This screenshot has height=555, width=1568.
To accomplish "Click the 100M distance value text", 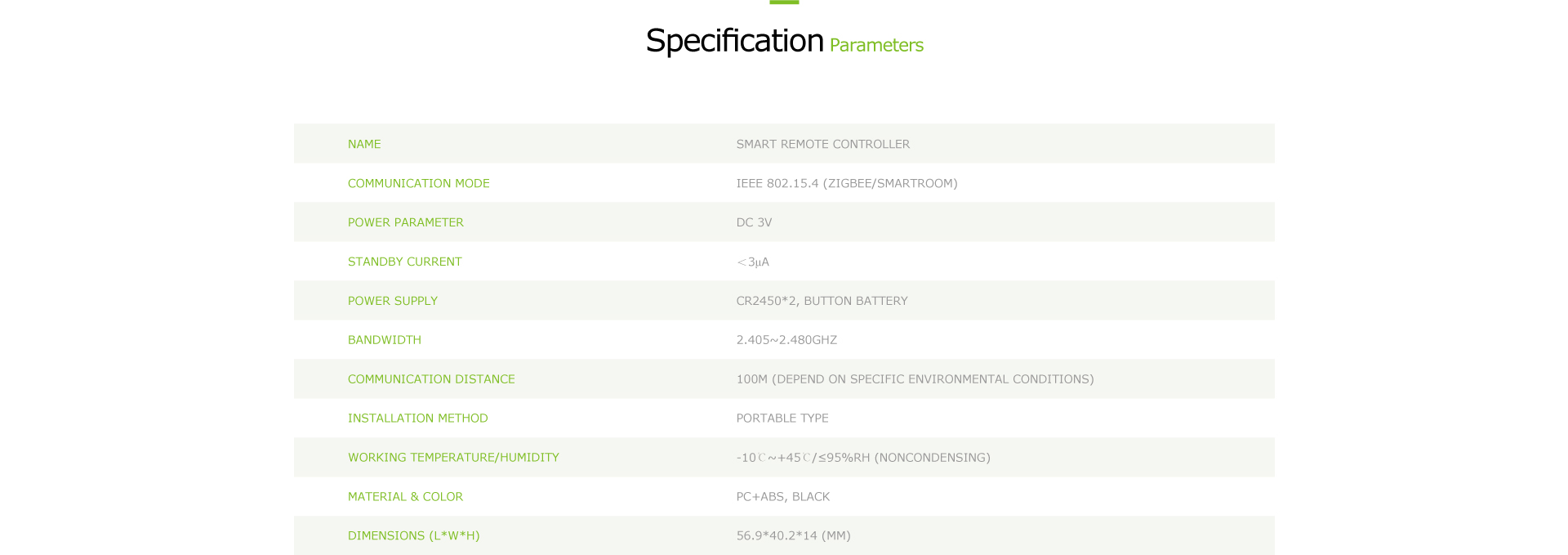I will pyautogui.click(x=915, y=379).
